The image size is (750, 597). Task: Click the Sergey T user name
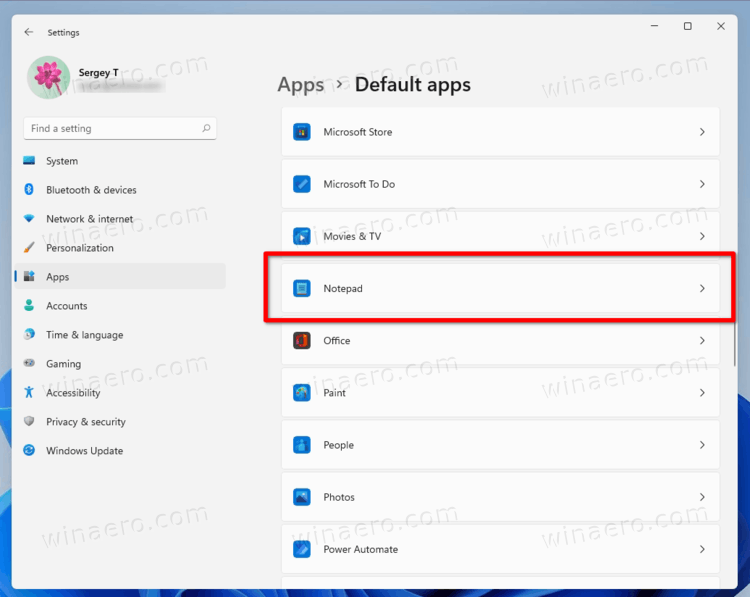tap(99, 72)
